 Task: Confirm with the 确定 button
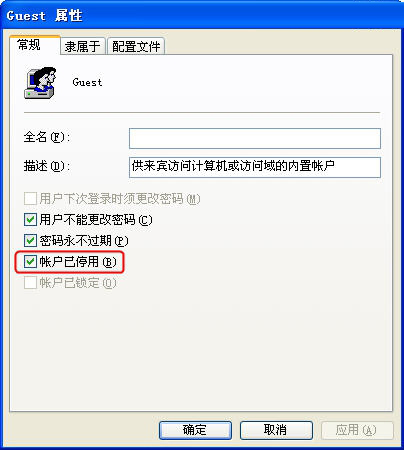point(195,430)
